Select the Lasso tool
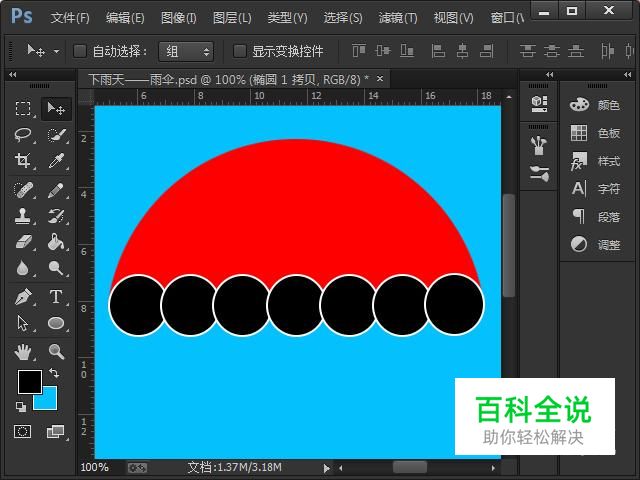This screenshot has width=640, height=480. click(23, 135)
